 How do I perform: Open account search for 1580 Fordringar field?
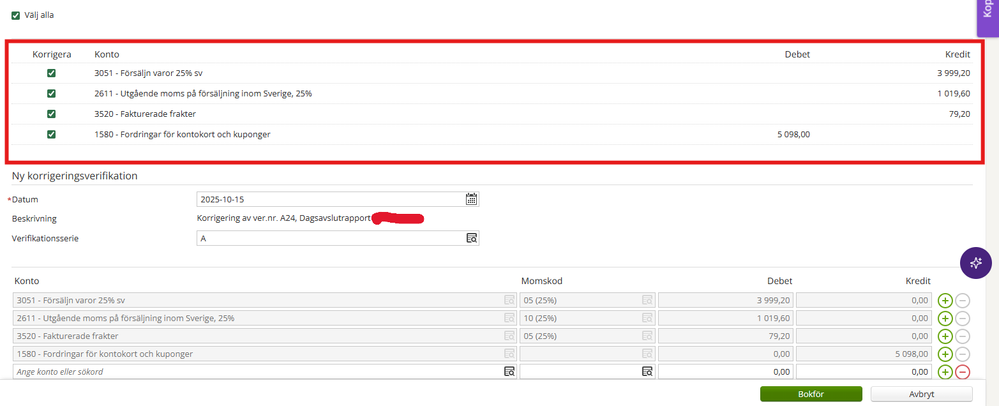click(x=509, y=354)
